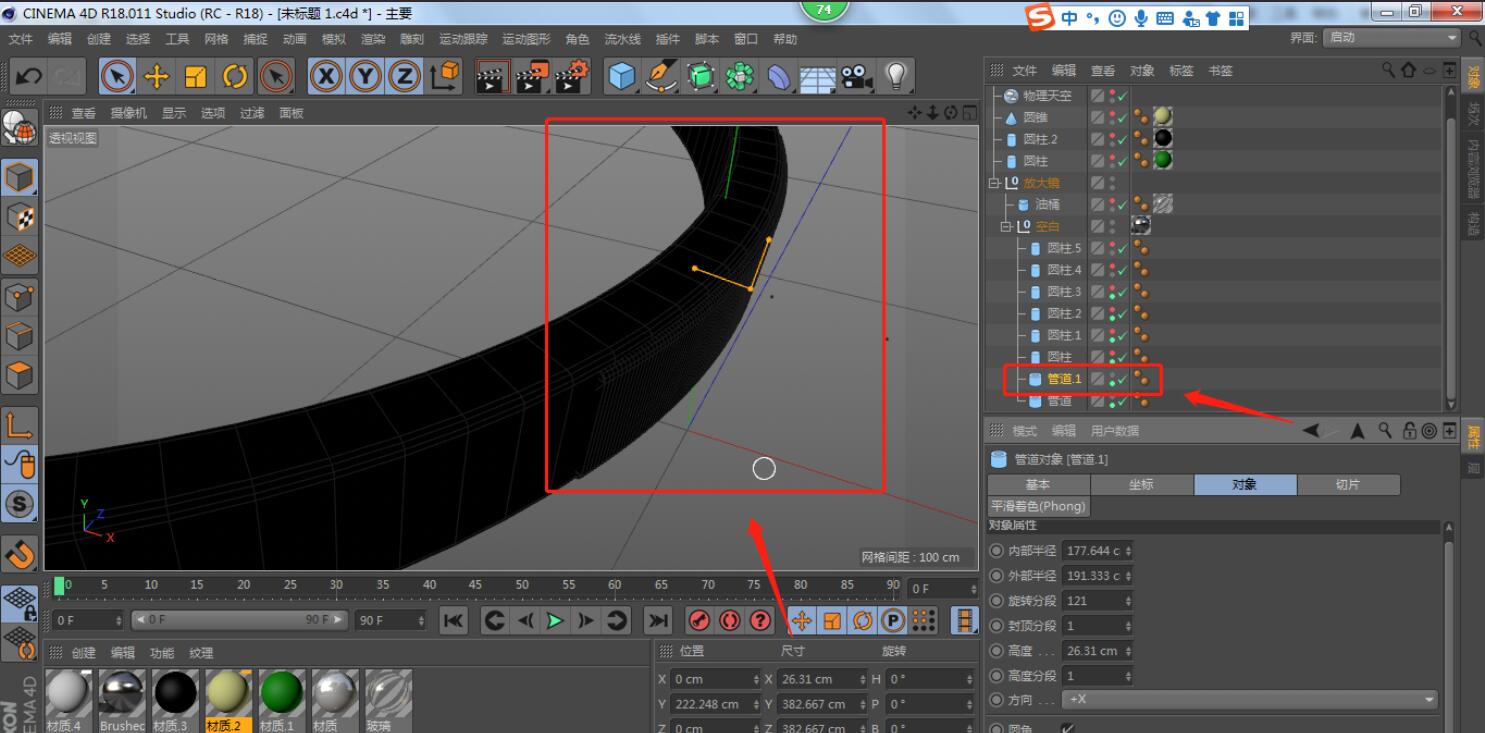Click Make Editable icon in left toolbar

[19, 127]
